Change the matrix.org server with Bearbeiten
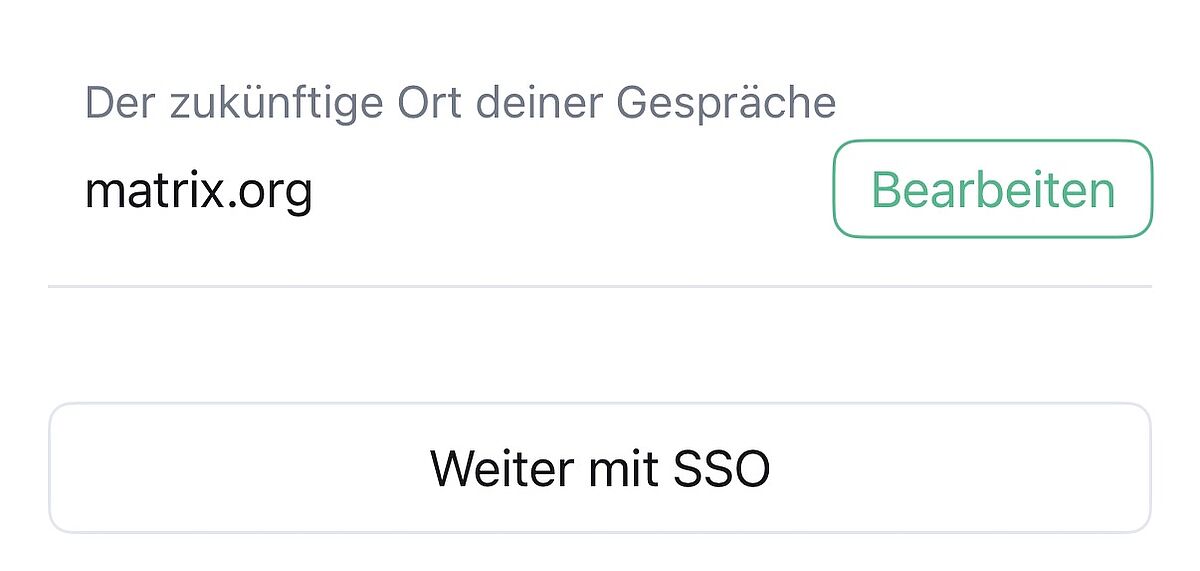The width and height of the screenshot is (1200, 571). [x=992, y=189]
